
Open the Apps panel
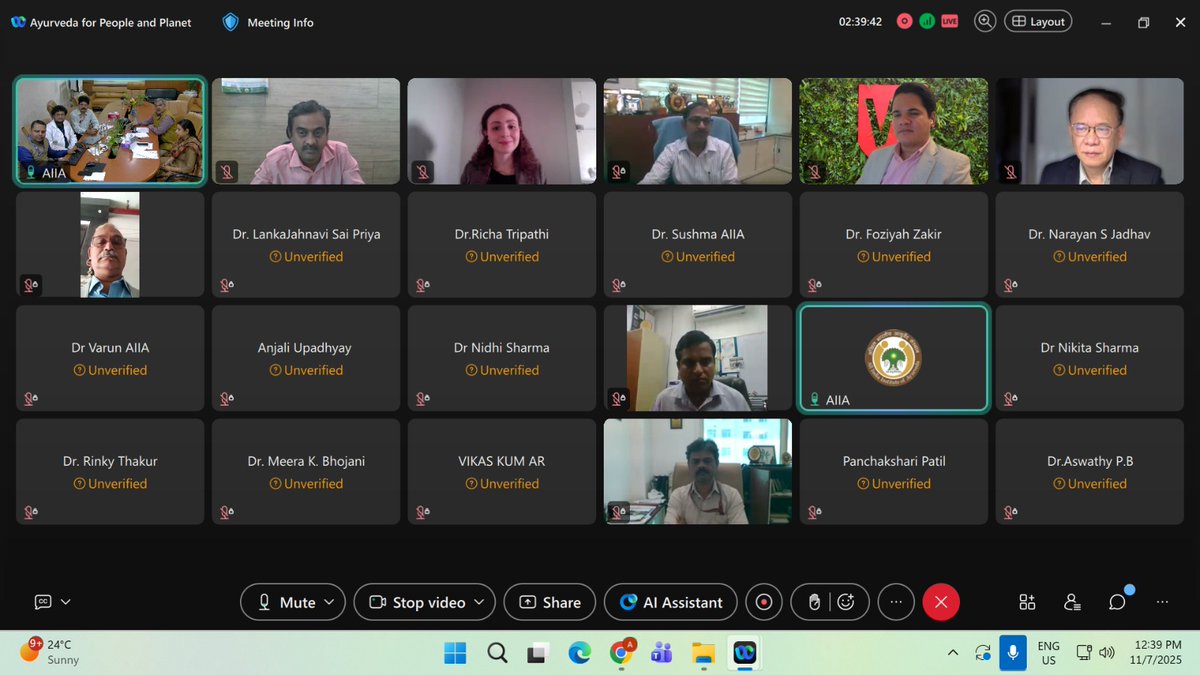(x=1026, y=602)
